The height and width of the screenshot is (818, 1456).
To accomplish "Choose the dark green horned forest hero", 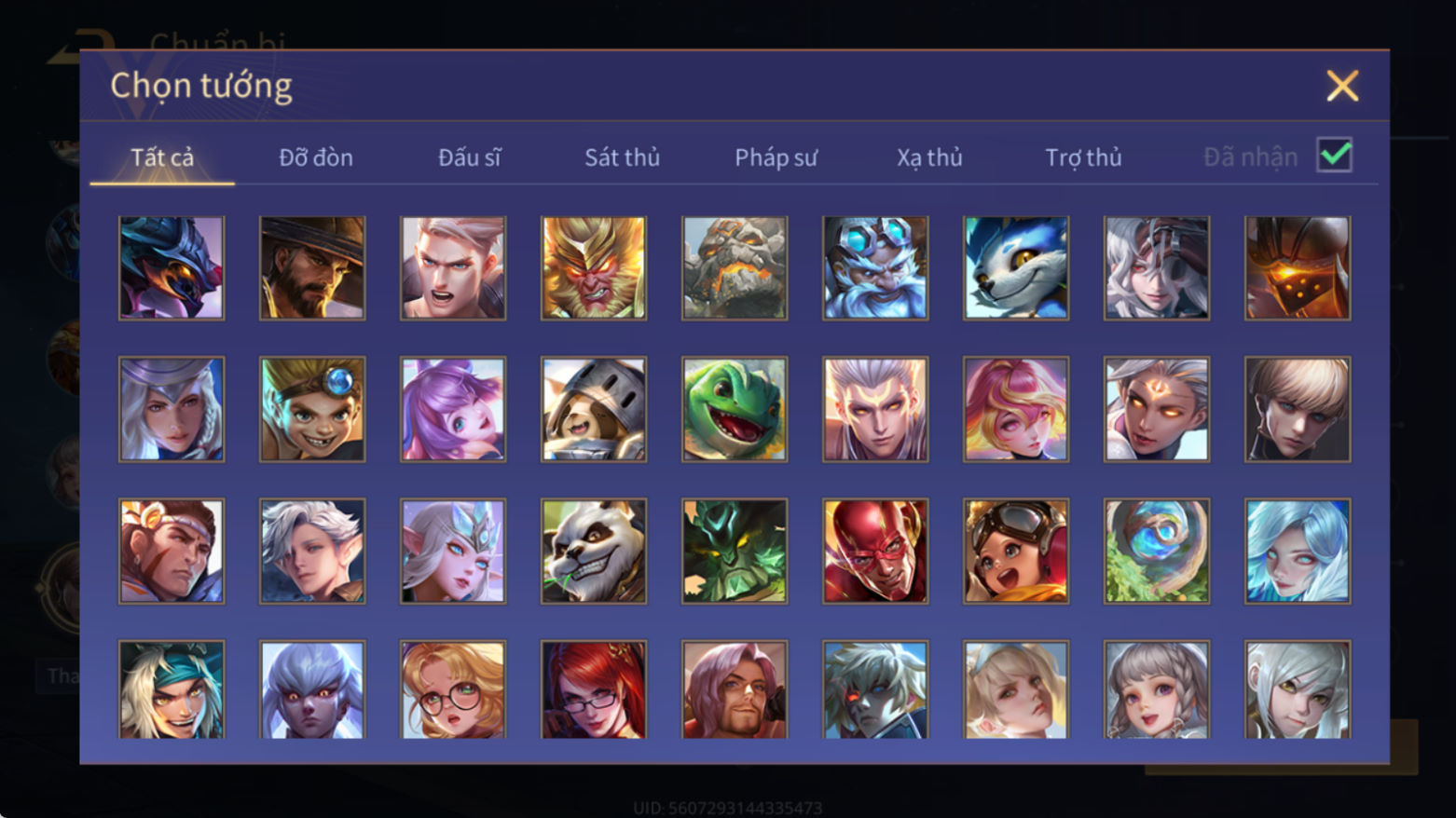I will (735, 551).
